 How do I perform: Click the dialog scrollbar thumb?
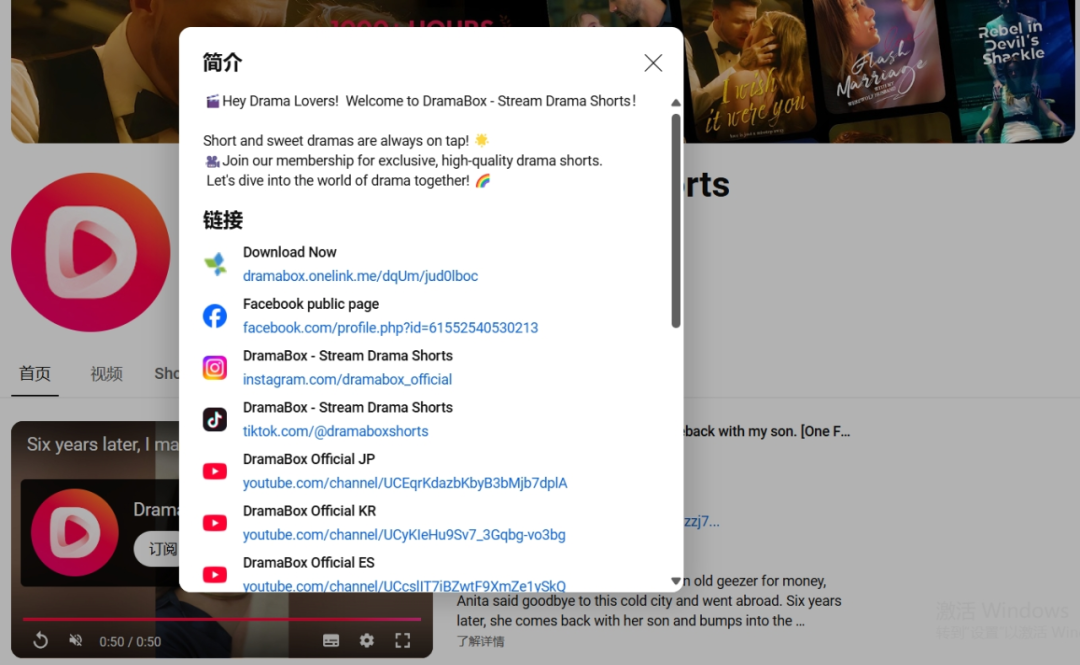coord(676,221)
